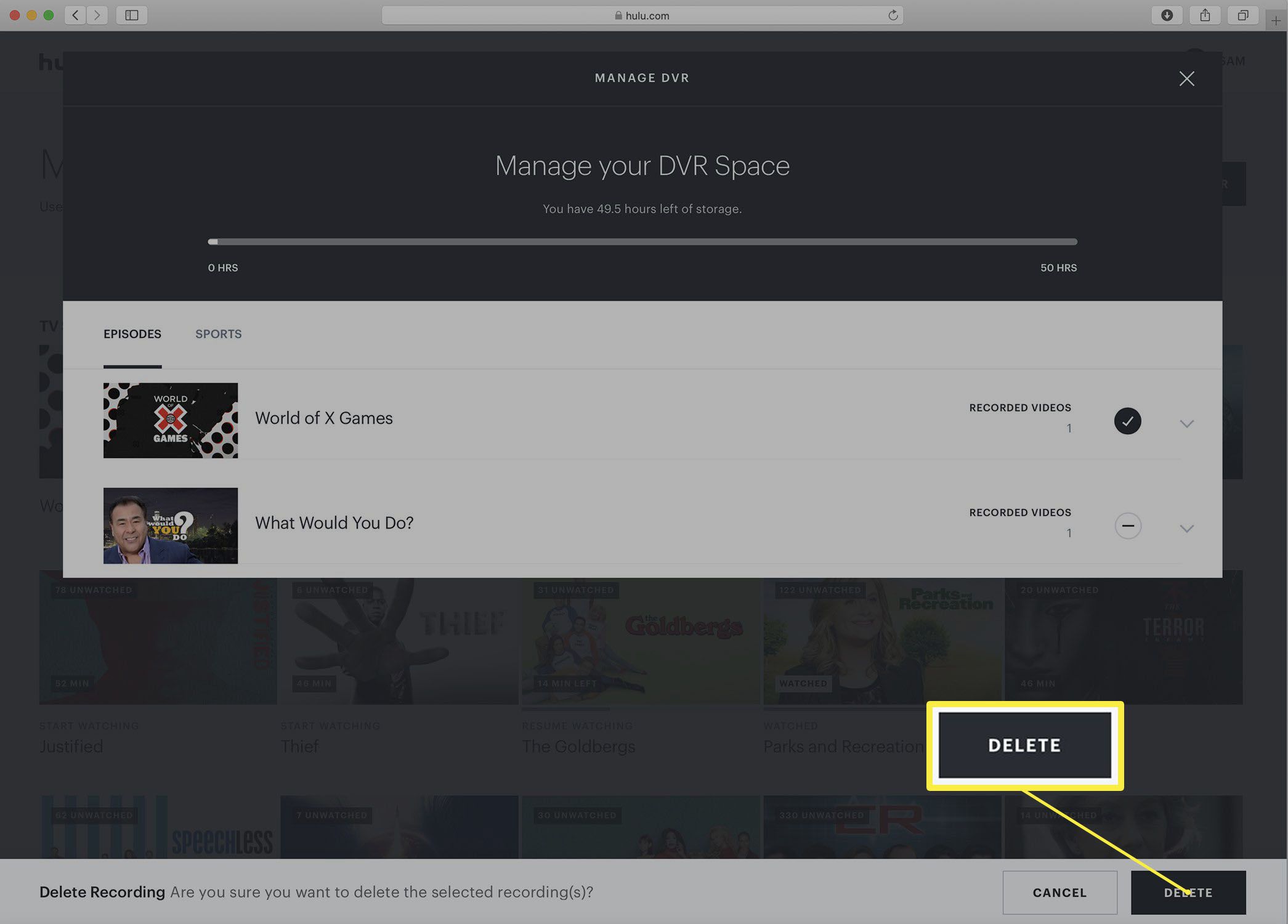This screenshot has height=924, width=1288.
Task: Confirm Delete in the bottom bar
Action: pyautogui.click(x=1188, y=893)
